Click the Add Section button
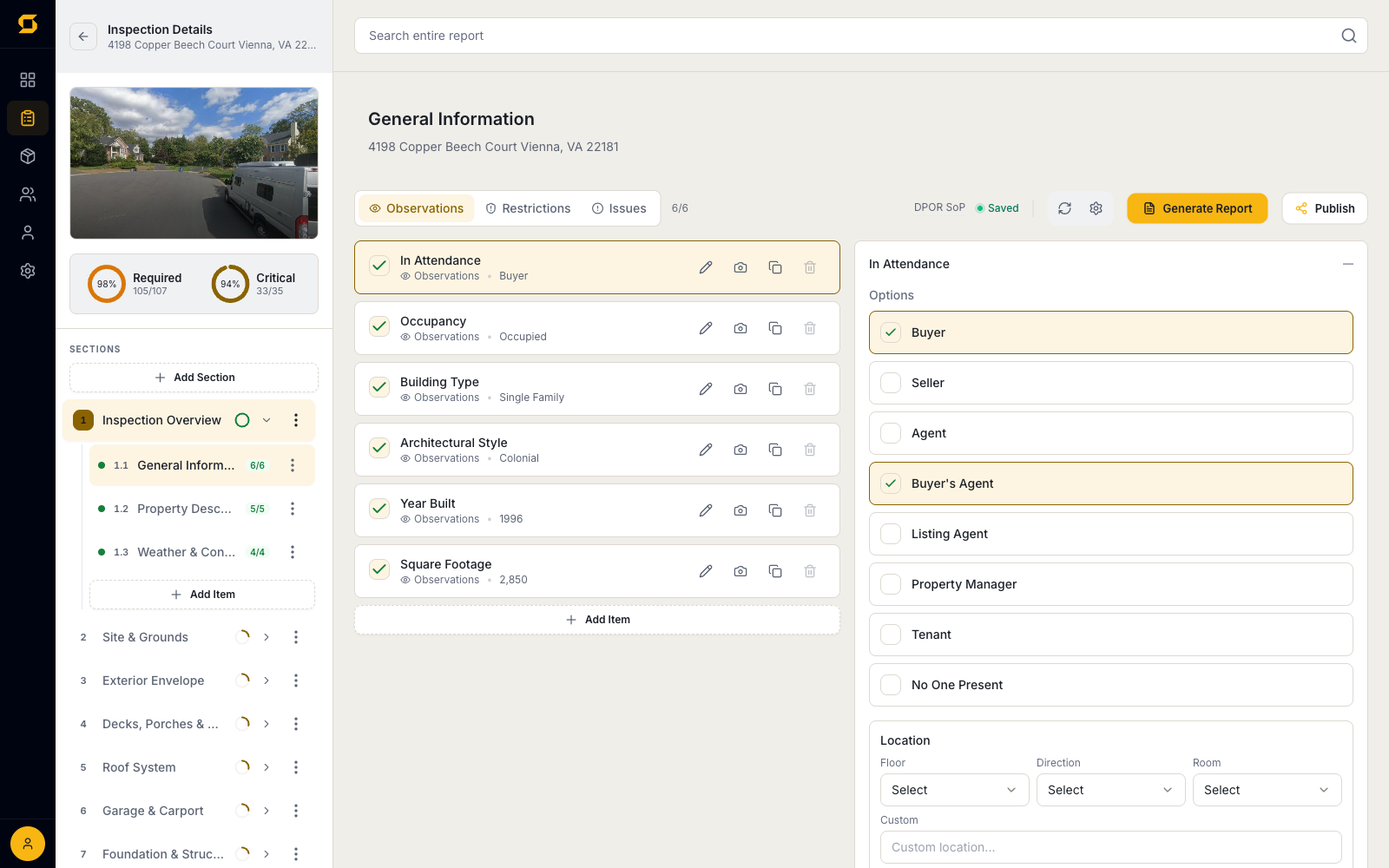Viewport: 1389px width, 868px height. click(194, 378)
